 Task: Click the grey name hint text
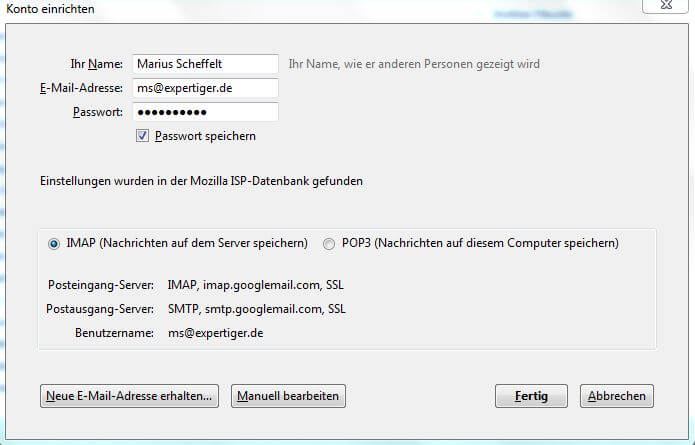(414, 64)
